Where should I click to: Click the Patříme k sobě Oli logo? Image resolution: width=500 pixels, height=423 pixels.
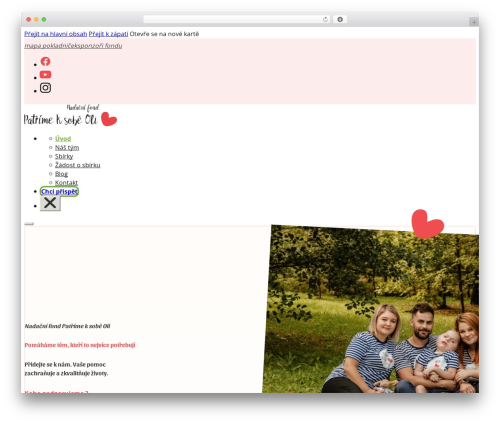(70, 115)
